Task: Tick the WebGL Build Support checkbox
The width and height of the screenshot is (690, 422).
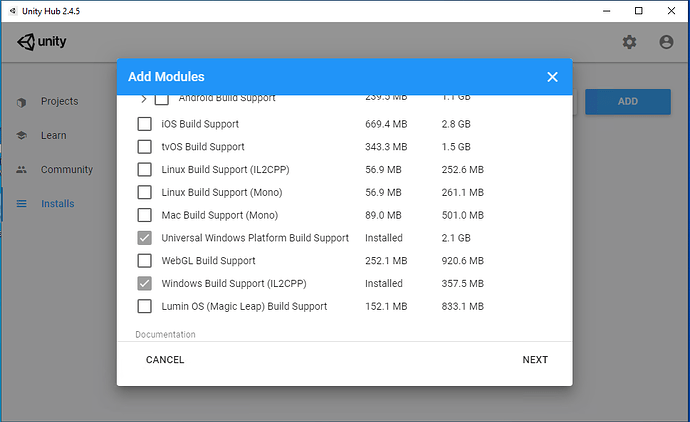Action: pos(144,261)
